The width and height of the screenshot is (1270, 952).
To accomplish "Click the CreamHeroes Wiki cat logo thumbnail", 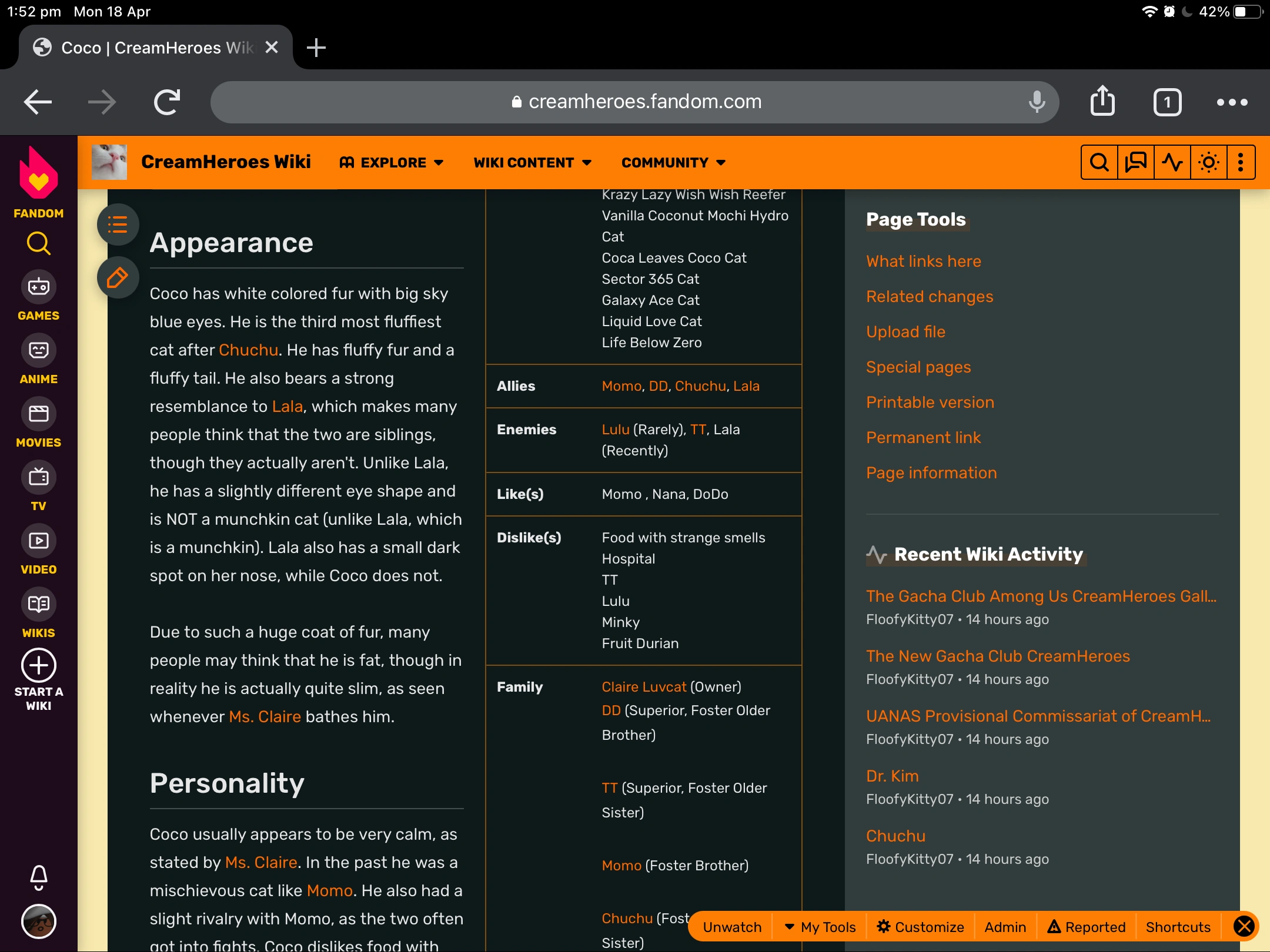I will pyautogui.click(x=109, y=162).
